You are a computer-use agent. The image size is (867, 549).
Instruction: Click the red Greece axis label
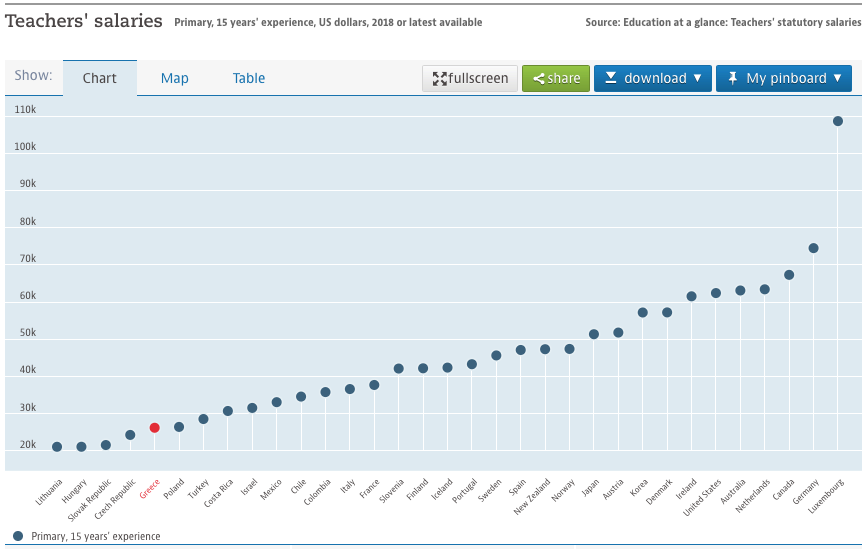149,489
